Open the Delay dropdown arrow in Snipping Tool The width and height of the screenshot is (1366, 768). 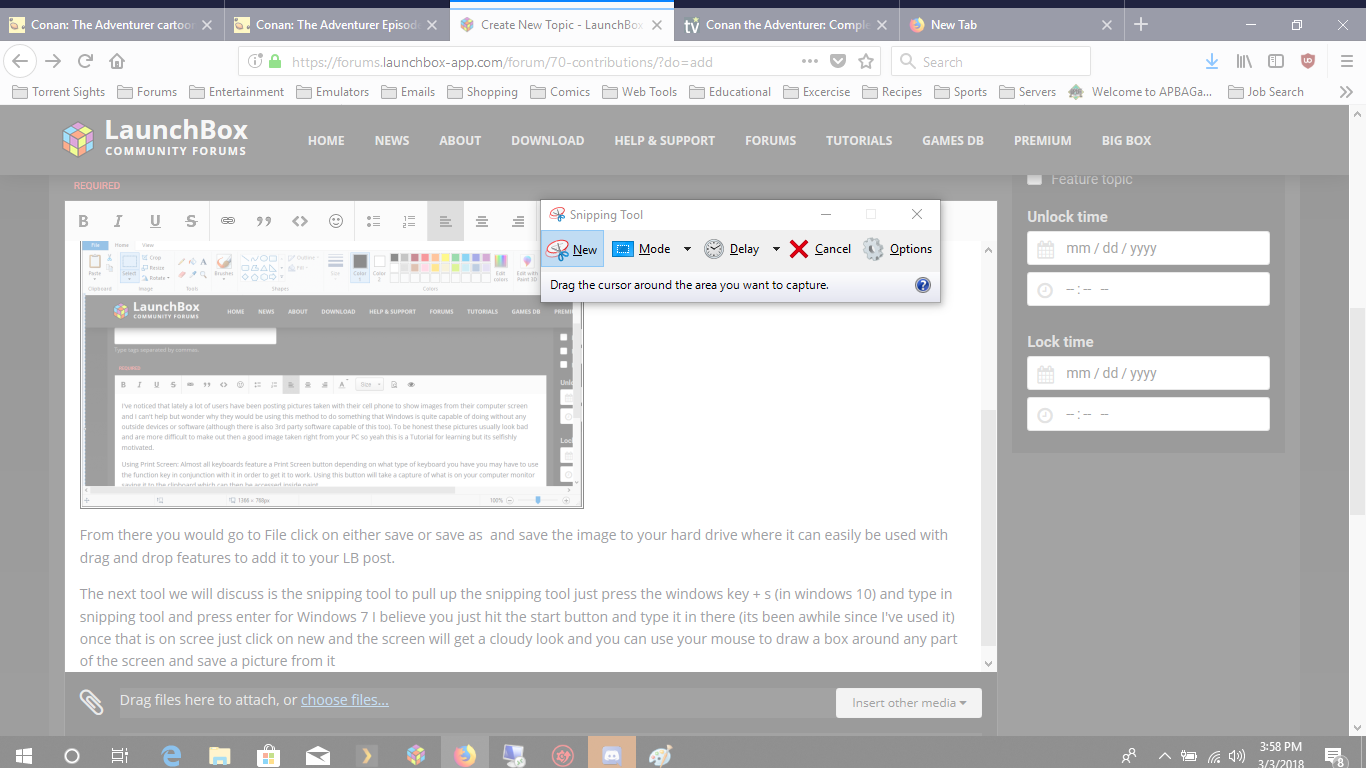click(x=776, y=249)
